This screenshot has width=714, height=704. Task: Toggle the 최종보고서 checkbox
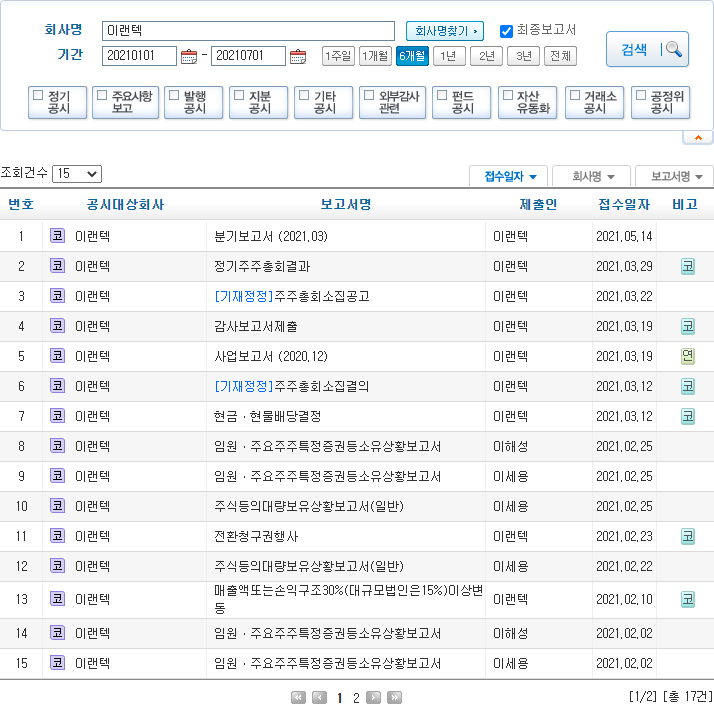point(506,31)
